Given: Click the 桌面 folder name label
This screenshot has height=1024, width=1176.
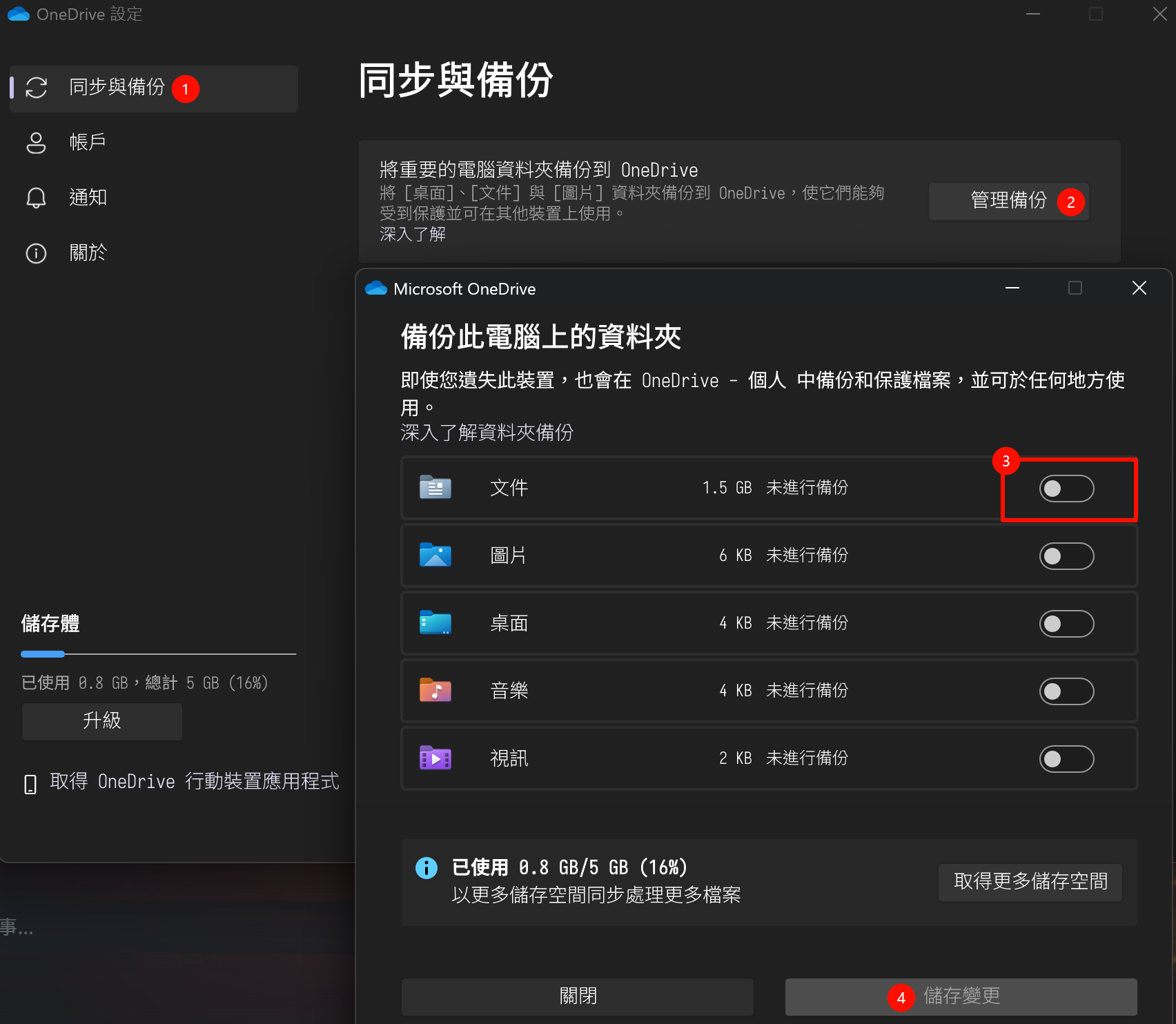Looking at the screenshot, I should point(509,623).
